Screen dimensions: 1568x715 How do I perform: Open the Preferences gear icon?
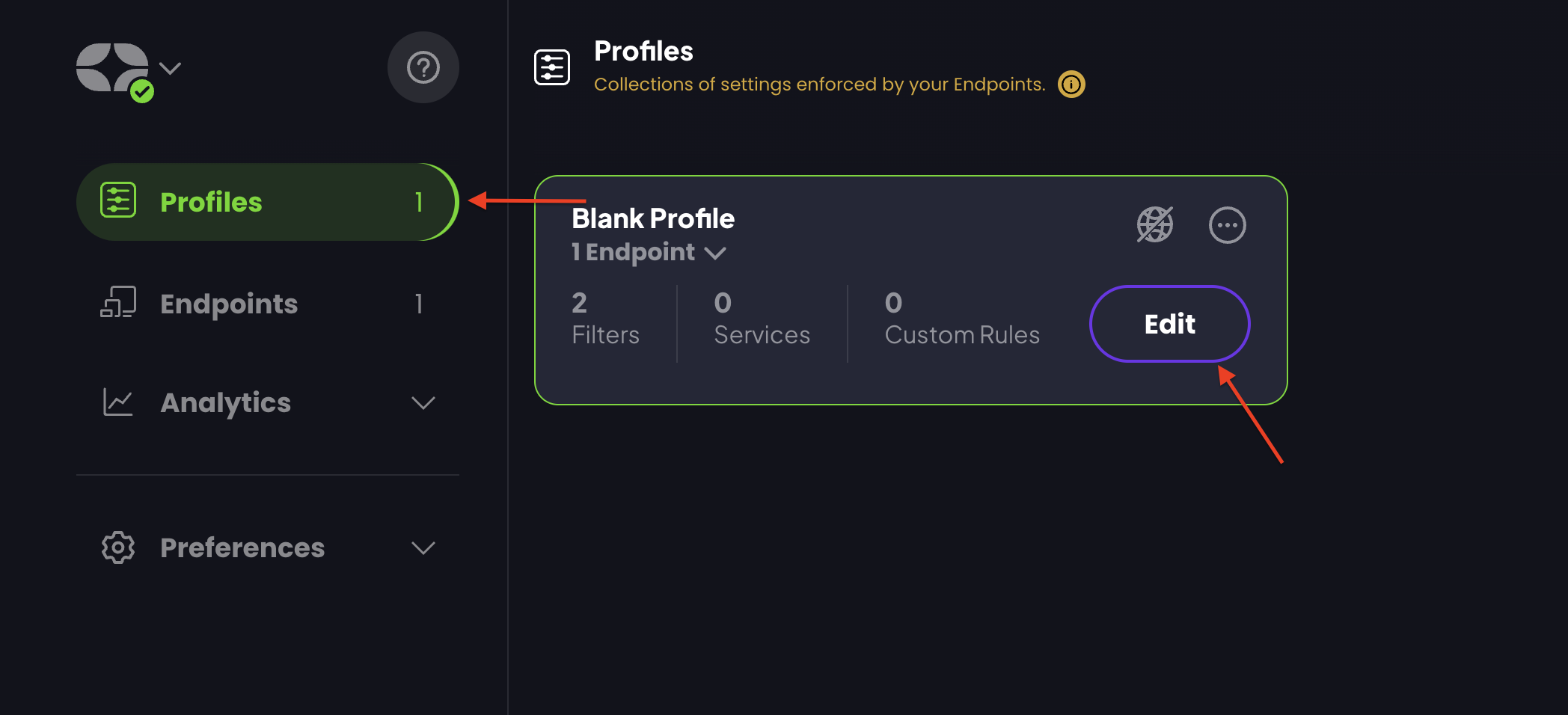(117, 547)
